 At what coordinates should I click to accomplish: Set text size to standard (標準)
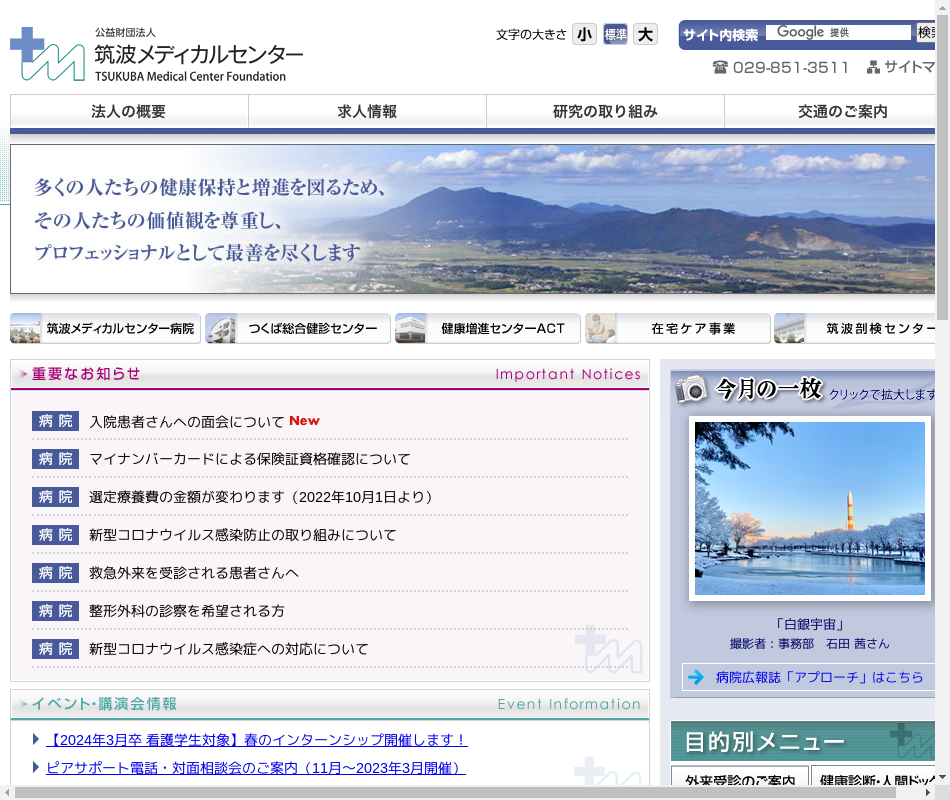click(x=615, y=35)
